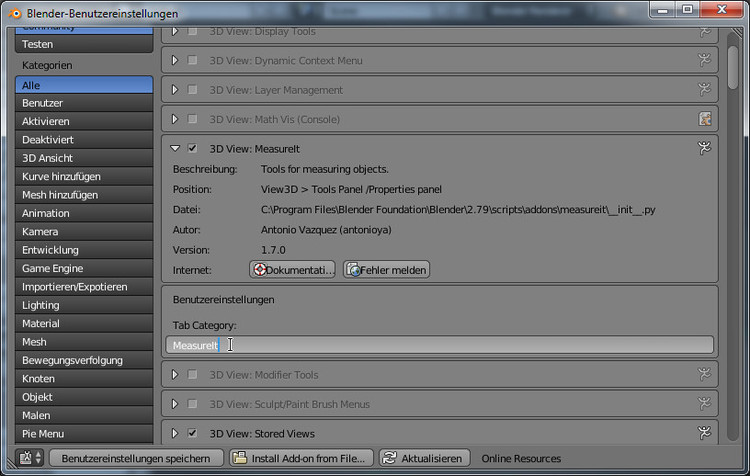Select the Lighting category
Image resolution: width=750 pixels, height=476 pixels.
coord(84,305)
